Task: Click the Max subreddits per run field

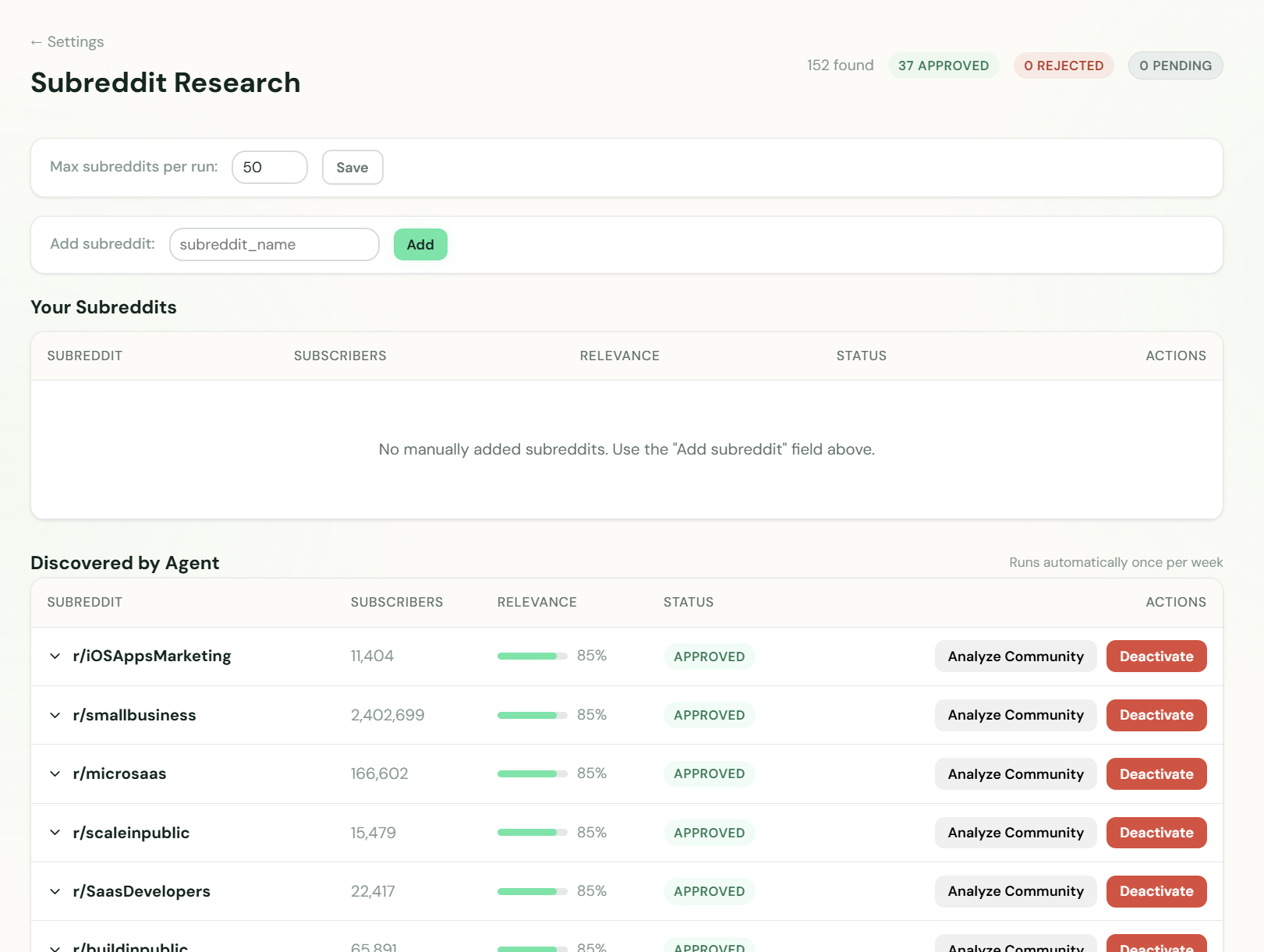Action: (269, 168)
